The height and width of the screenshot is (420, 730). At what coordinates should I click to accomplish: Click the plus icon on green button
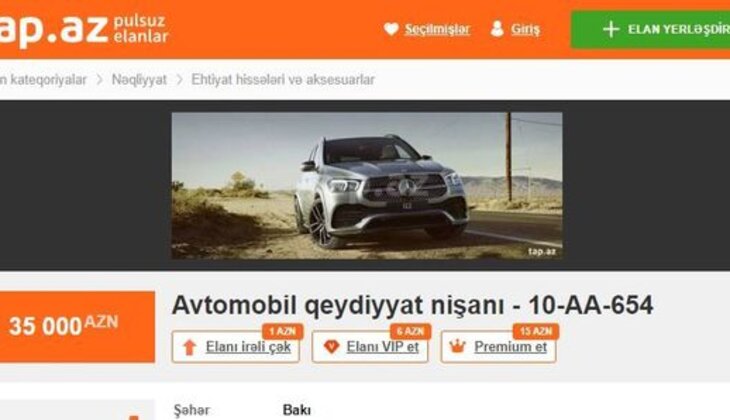pyautogui.click(x=611, y=29)
